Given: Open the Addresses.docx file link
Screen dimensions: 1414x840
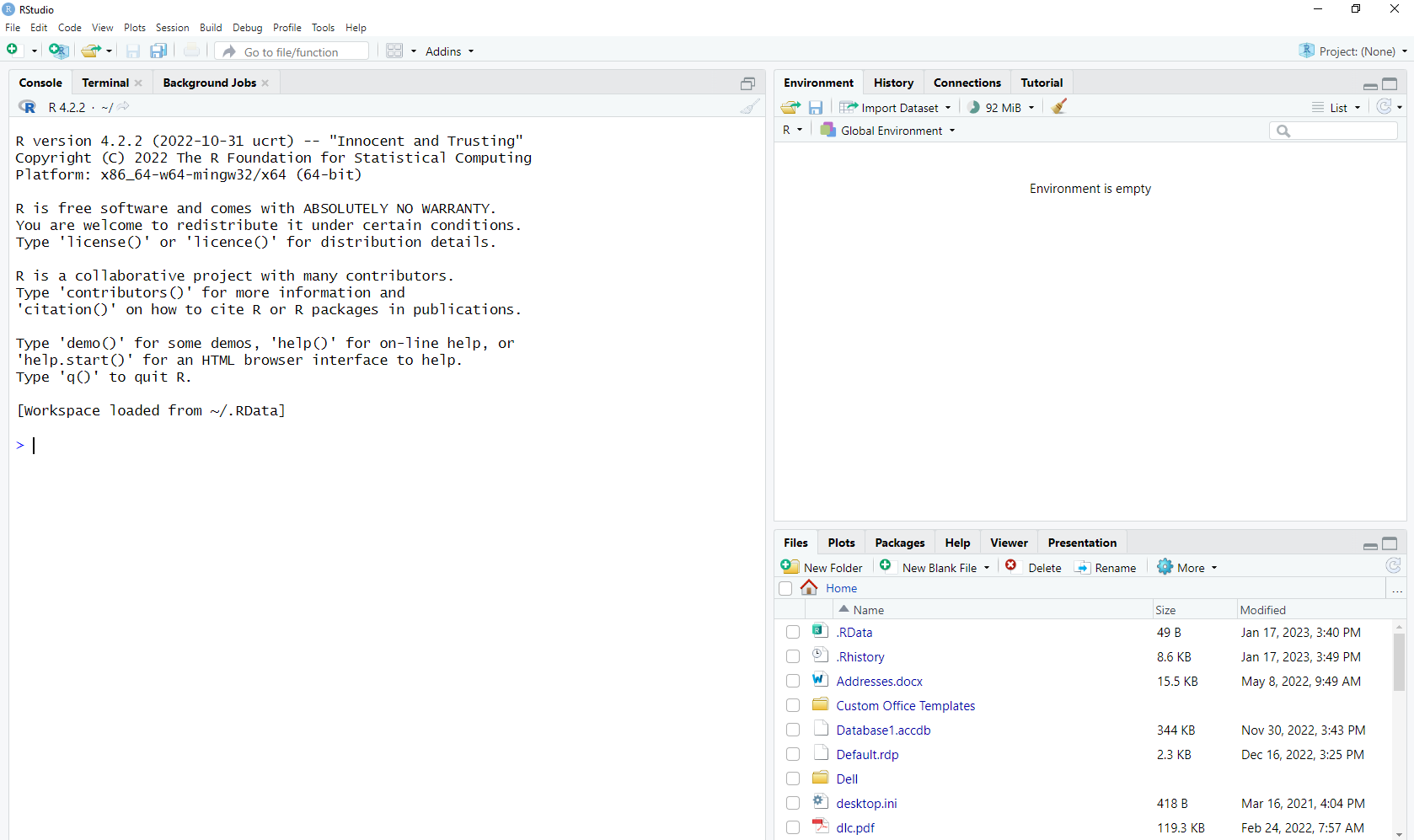Looking at the screenshot, I should click(x=879, y=681).
